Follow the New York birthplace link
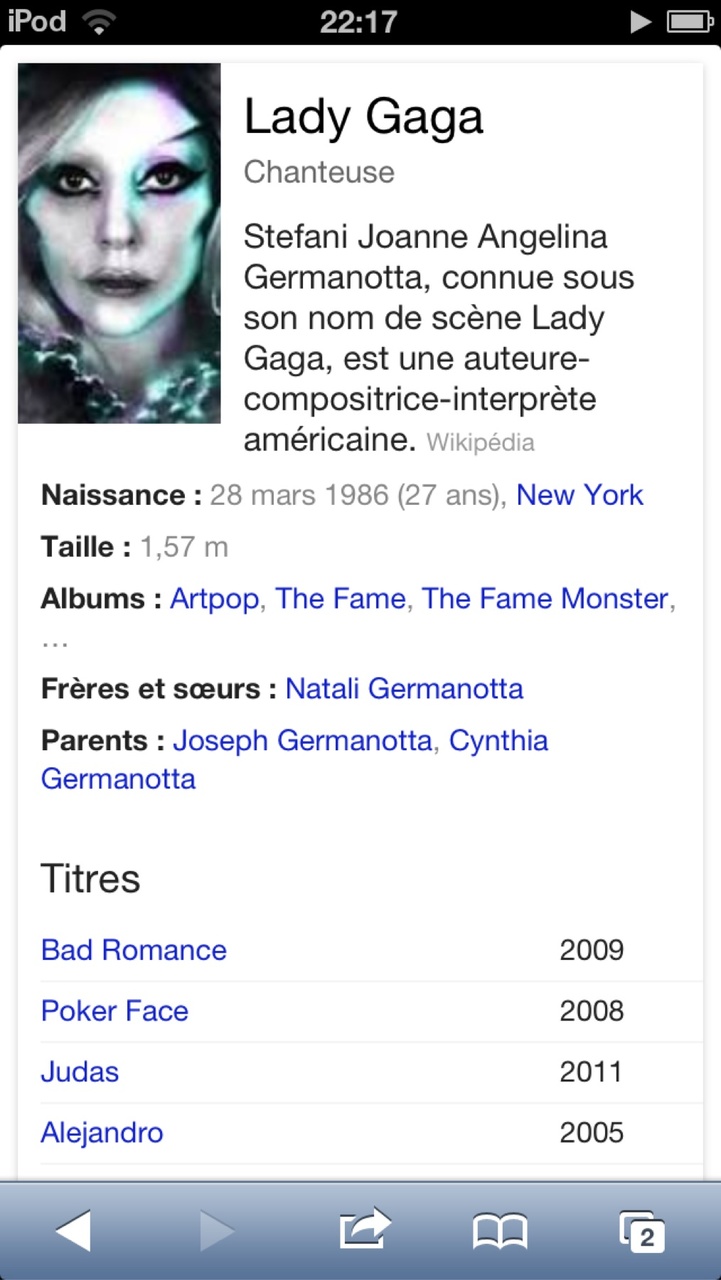 [580, 495]
